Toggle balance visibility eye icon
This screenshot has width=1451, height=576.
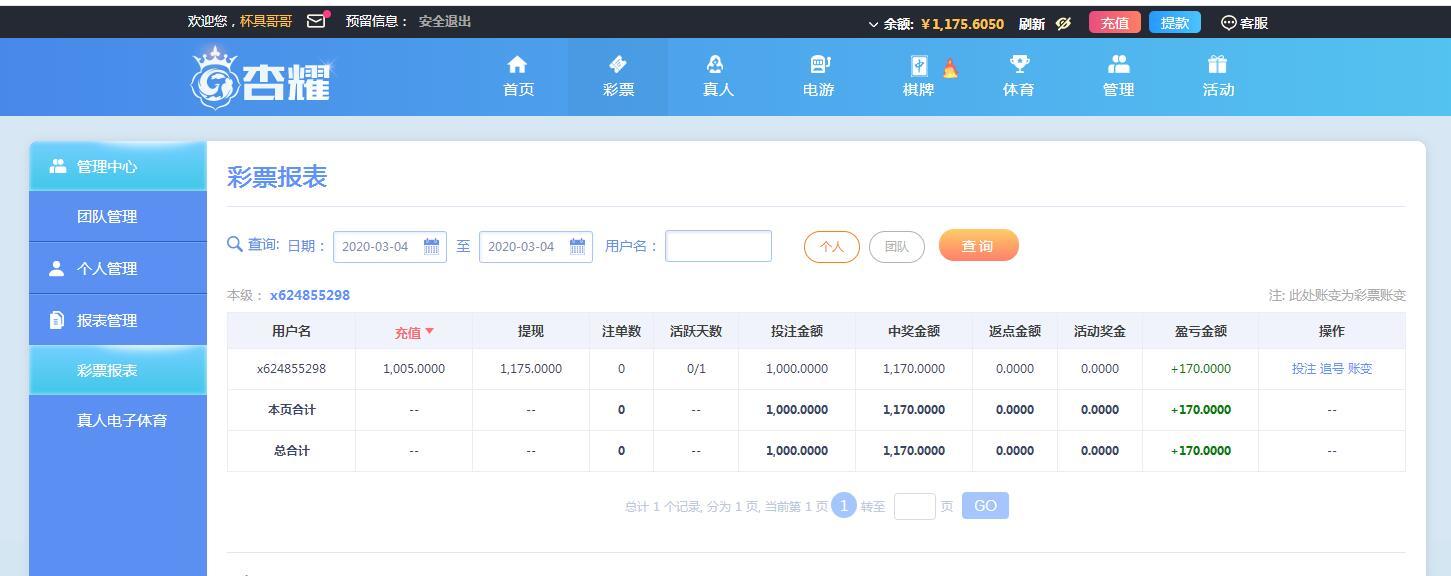click(x=1063, y=23)
